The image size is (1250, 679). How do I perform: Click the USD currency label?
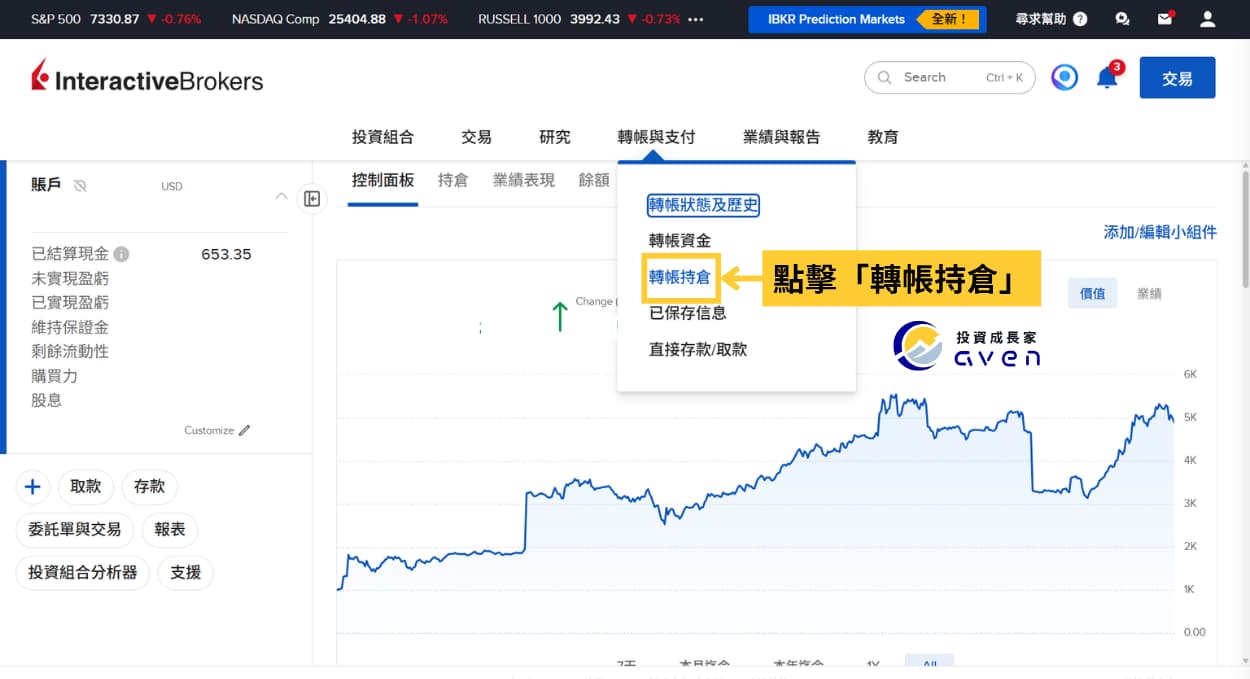coord(172,187)
